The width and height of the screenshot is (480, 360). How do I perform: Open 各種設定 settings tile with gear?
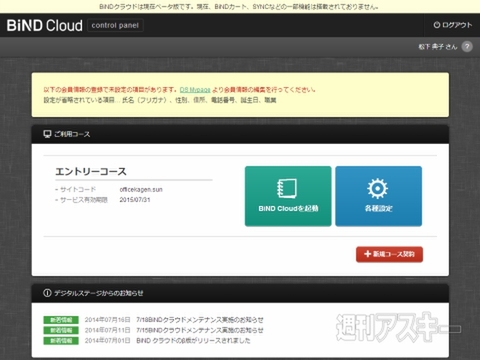coord(378,196)
